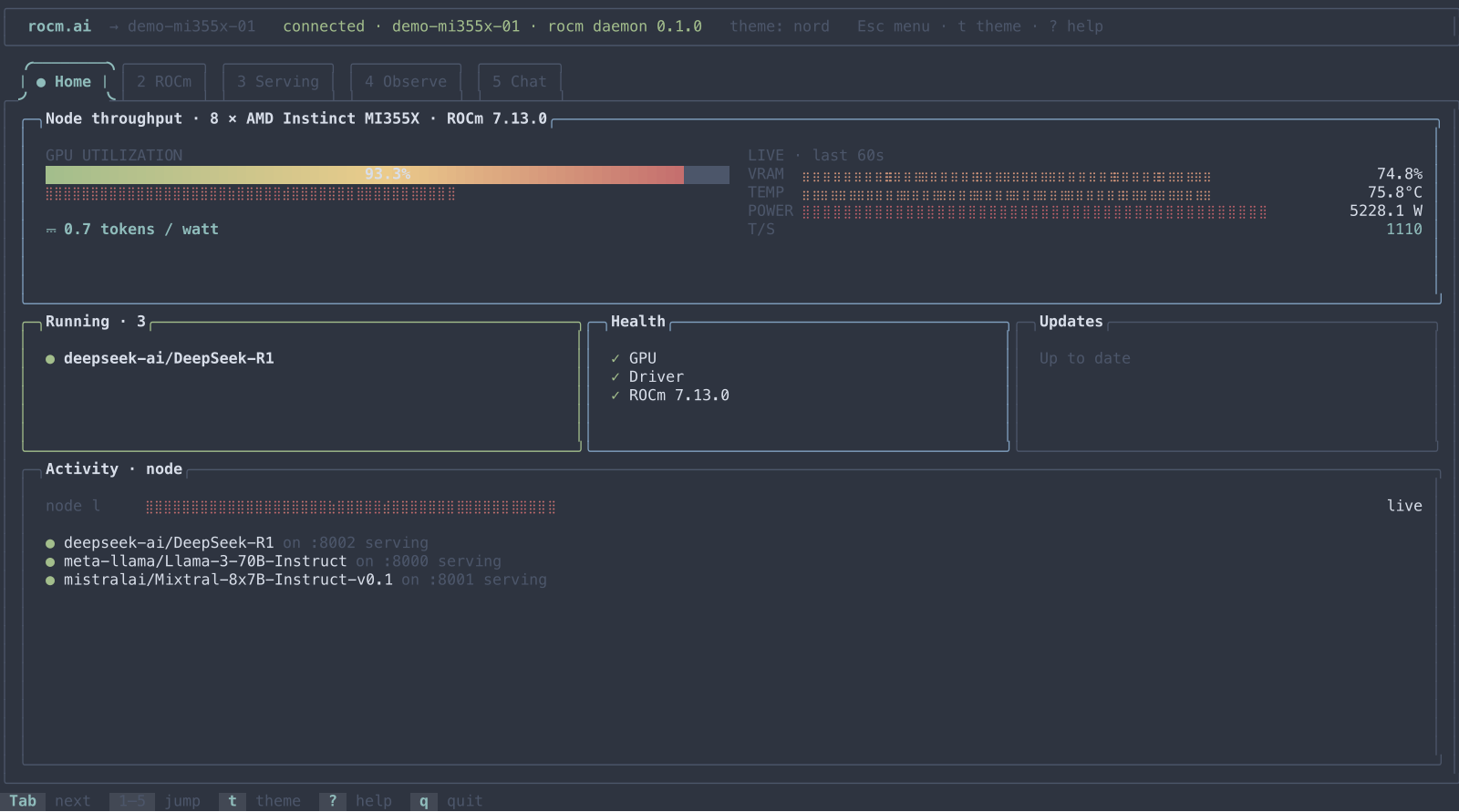Click the node activity sparkline
The height and width of the screenshot is (812, 1459).
click(x=351, y=507)
